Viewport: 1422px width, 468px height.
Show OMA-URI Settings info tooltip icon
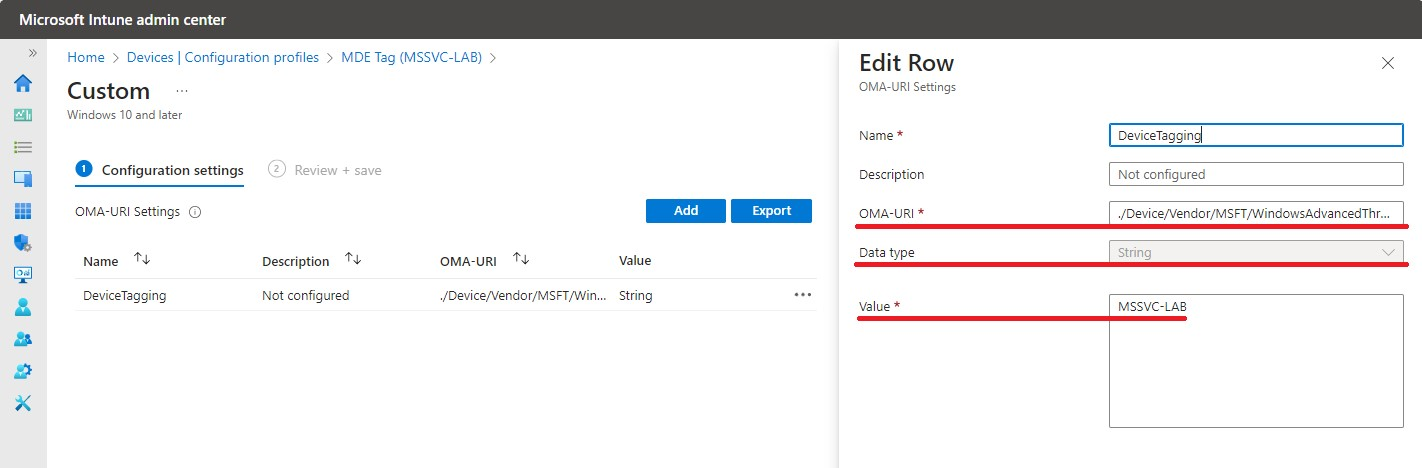[195, 212]
